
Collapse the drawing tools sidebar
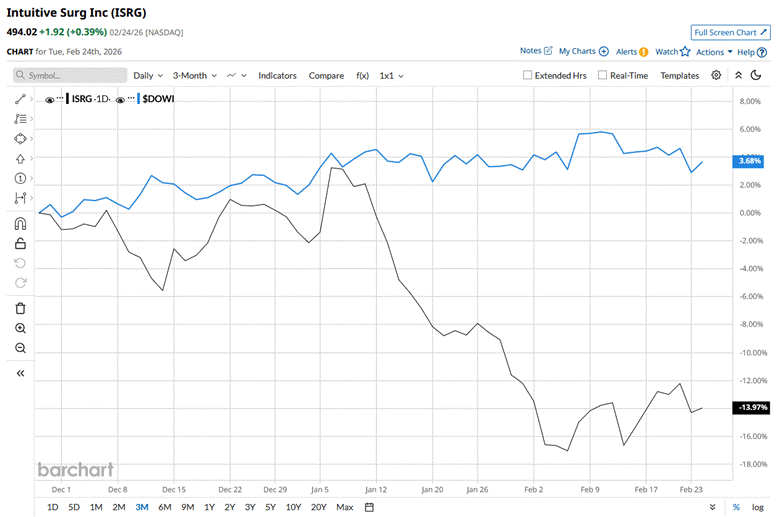[x=20, y=373]
